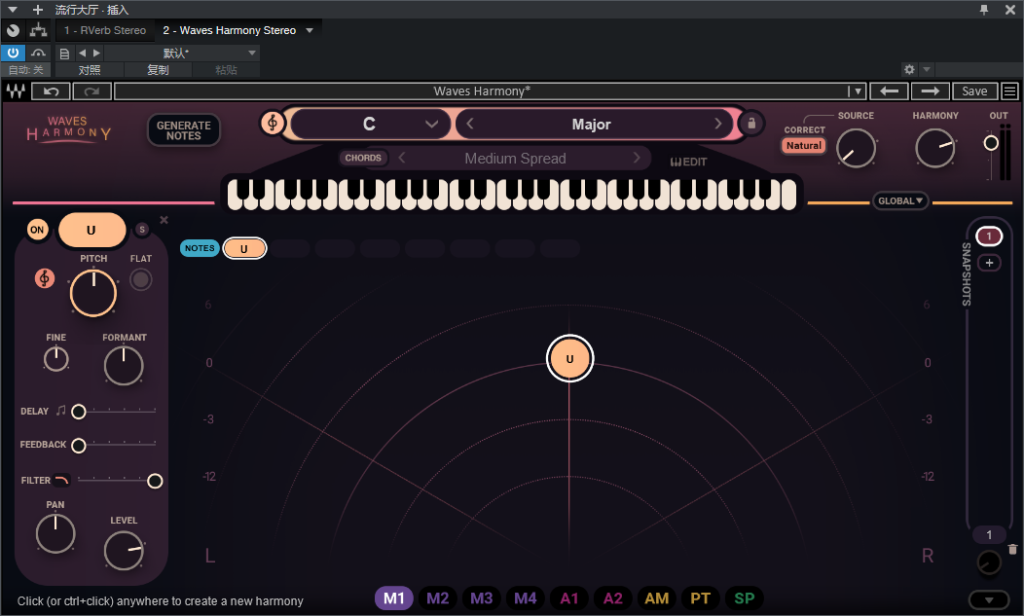Open keyboard EDIT mode
Screen dimensions: 1024x616
(688, 161)
